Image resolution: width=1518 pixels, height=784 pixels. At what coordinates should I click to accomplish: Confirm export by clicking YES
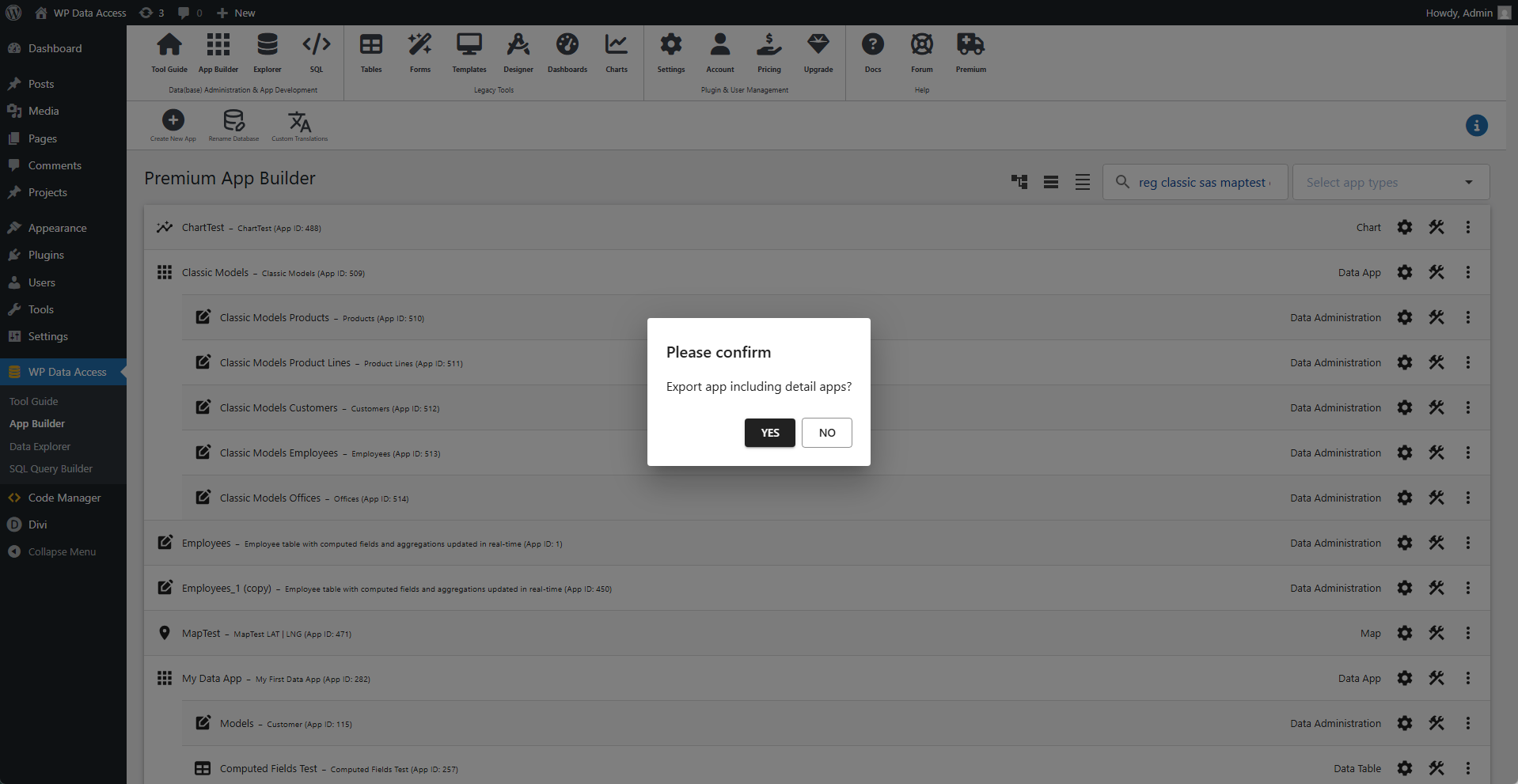768,433
